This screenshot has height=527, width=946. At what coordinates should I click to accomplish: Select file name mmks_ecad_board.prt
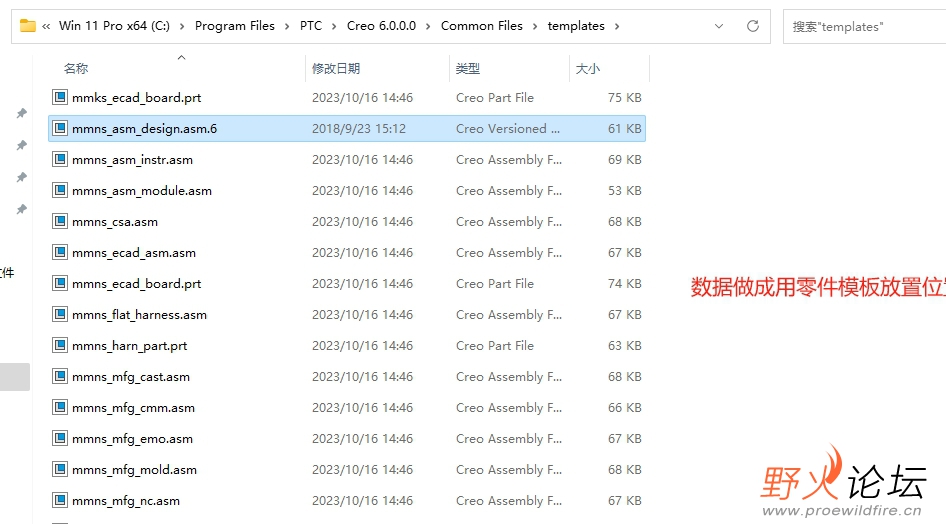(x=136, y=98)
